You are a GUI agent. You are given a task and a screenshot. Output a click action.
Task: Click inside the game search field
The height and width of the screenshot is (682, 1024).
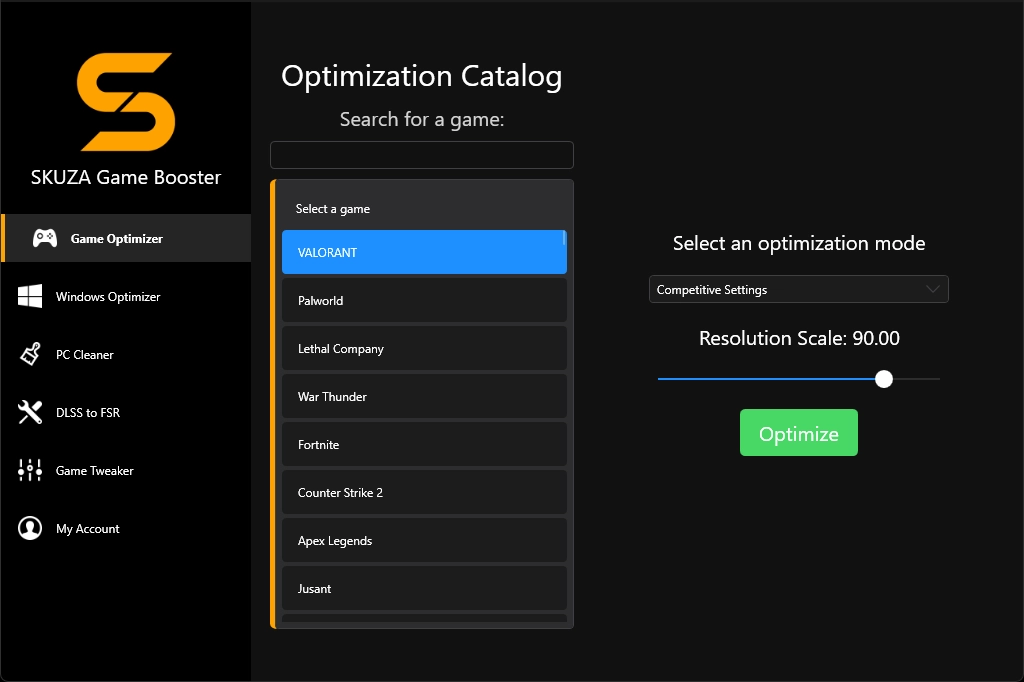click(421, 154)
